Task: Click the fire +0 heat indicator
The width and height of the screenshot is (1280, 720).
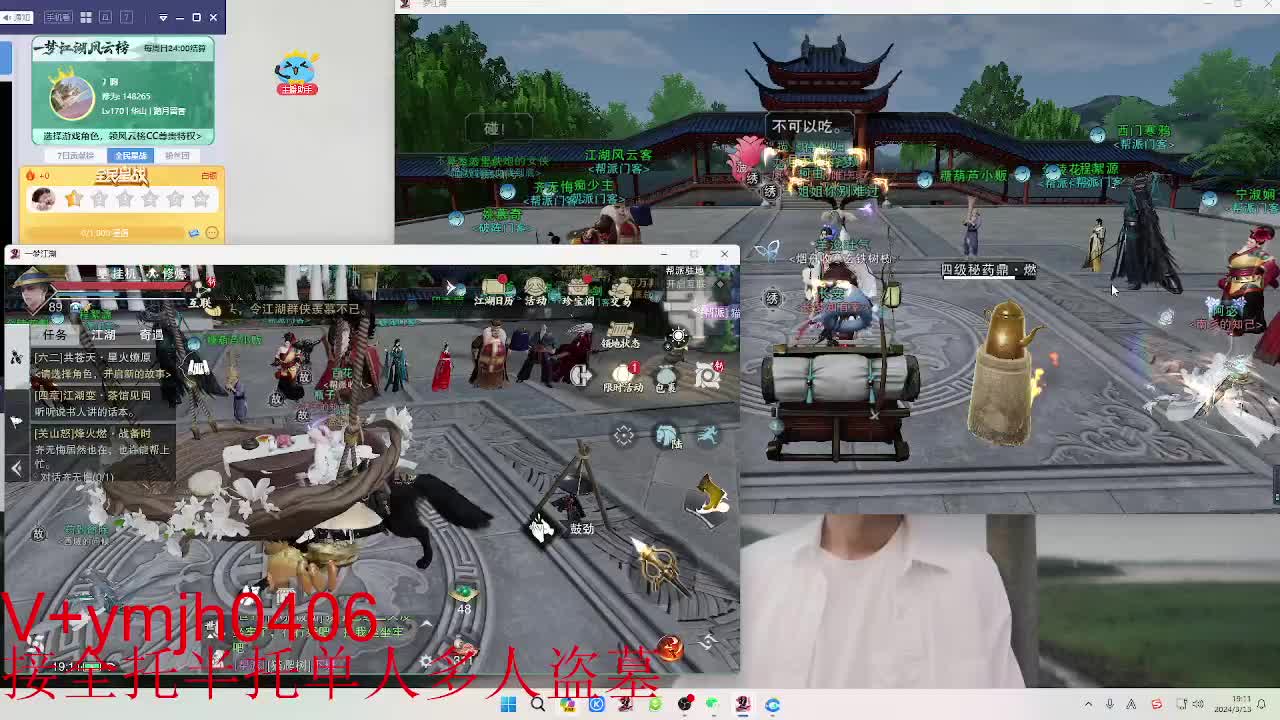Action: (x=38, y=175)
